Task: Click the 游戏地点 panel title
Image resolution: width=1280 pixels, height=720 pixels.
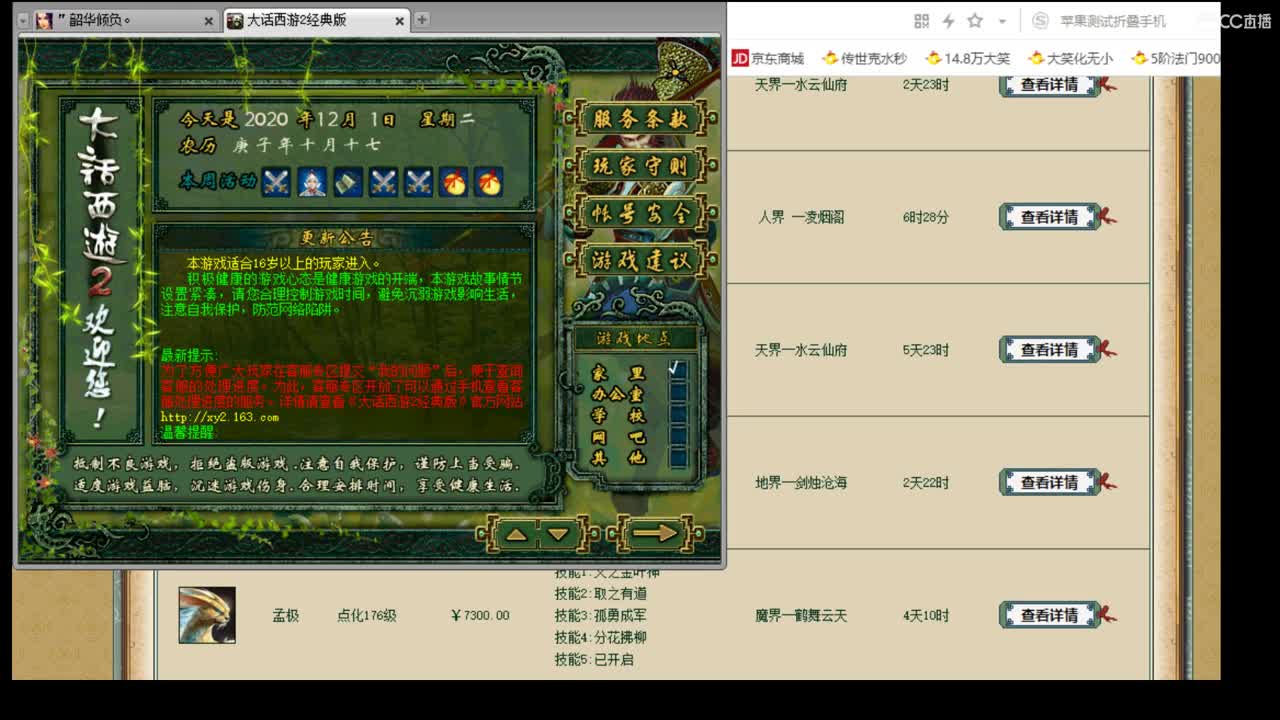Action: 634,338
